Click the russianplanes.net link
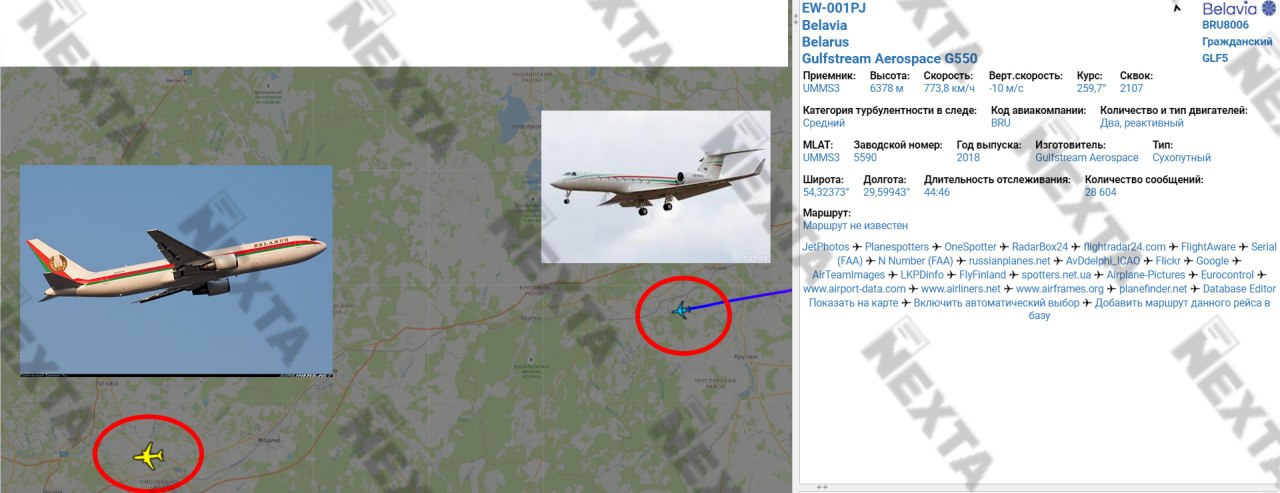The height and width of the screenshot is (493, 1280). 1010,260
